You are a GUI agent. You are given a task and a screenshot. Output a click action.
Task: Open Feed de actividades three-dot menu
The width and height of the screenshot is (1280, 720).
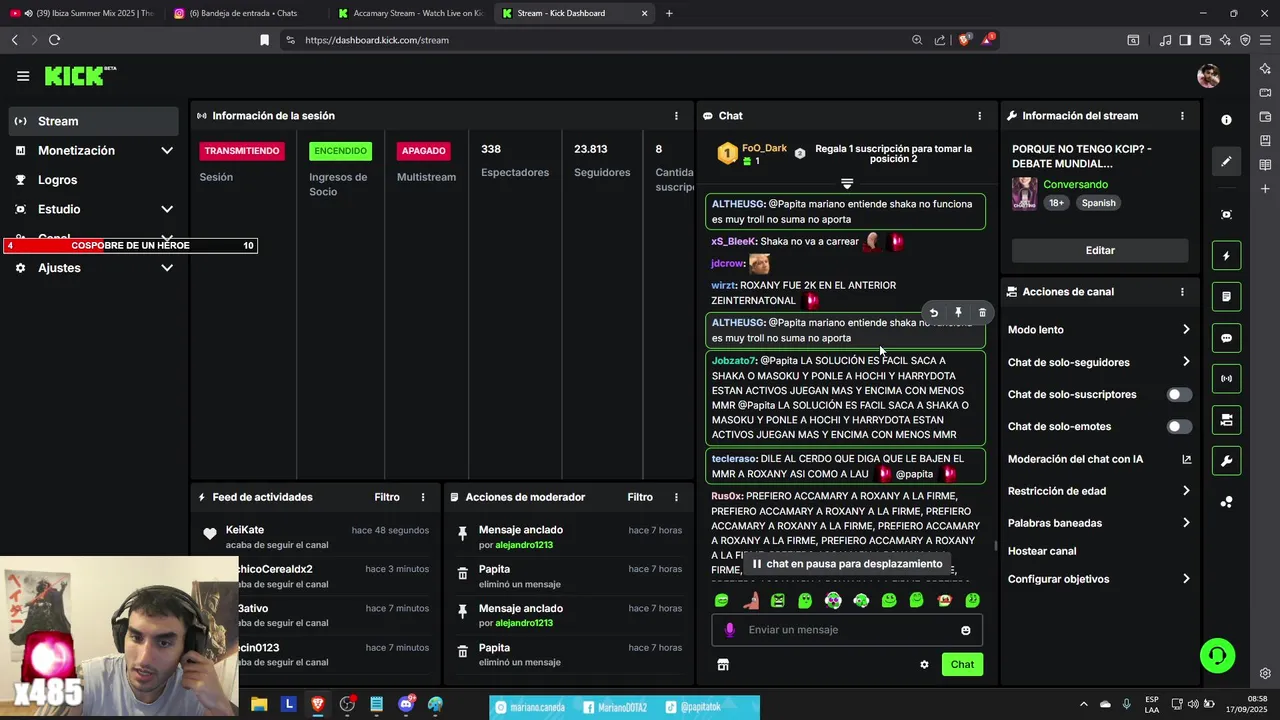tap(423, 497)
